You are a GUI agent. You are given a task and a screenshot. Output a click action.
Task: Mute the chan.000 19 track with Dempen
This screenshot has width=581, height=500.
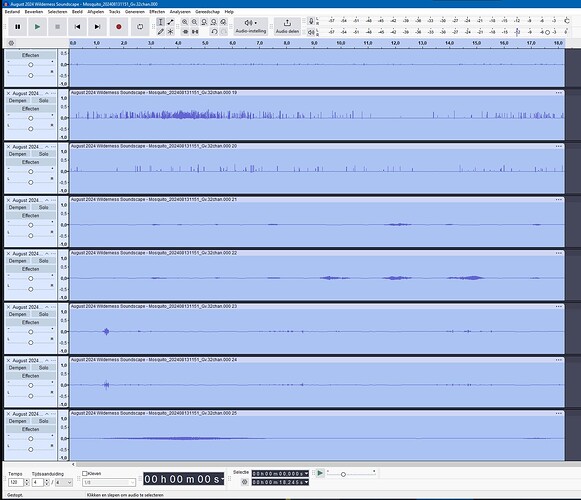point(18,100)
